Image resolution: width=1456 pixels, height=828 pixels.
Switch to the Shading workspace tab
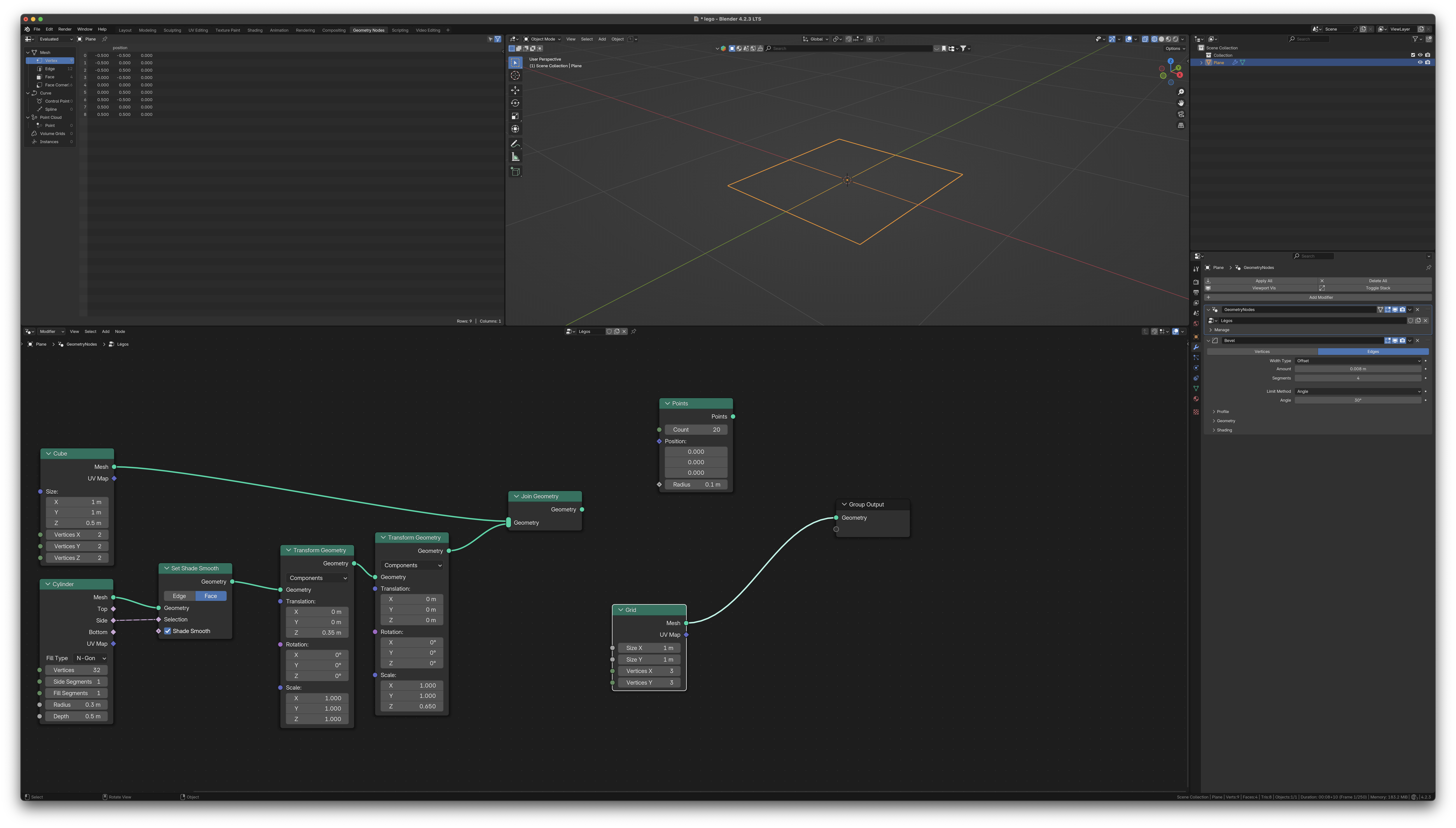click(x=255, y=30)
